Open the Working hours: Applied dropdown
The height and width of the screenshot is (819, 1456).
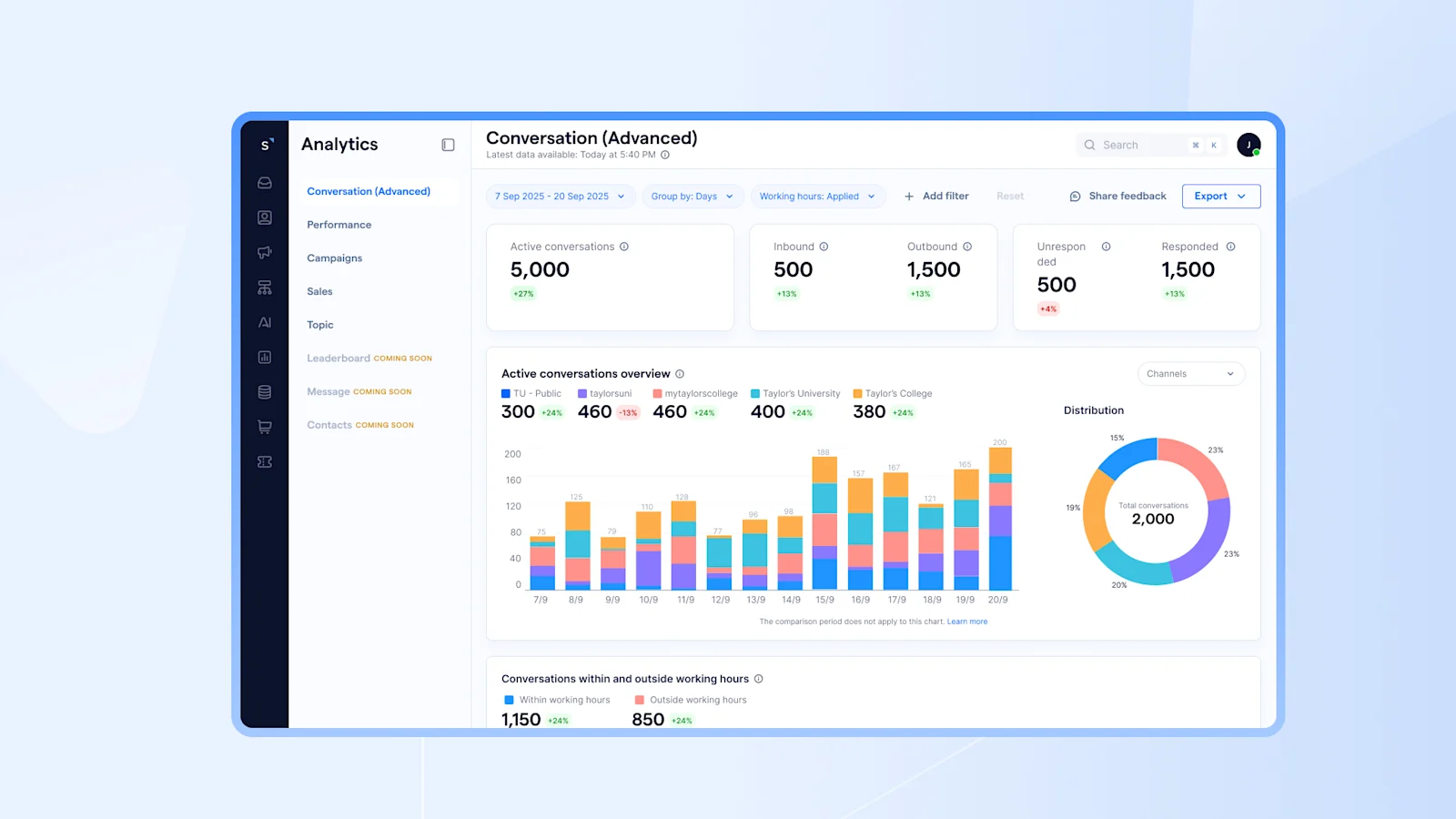click(817, 197)
